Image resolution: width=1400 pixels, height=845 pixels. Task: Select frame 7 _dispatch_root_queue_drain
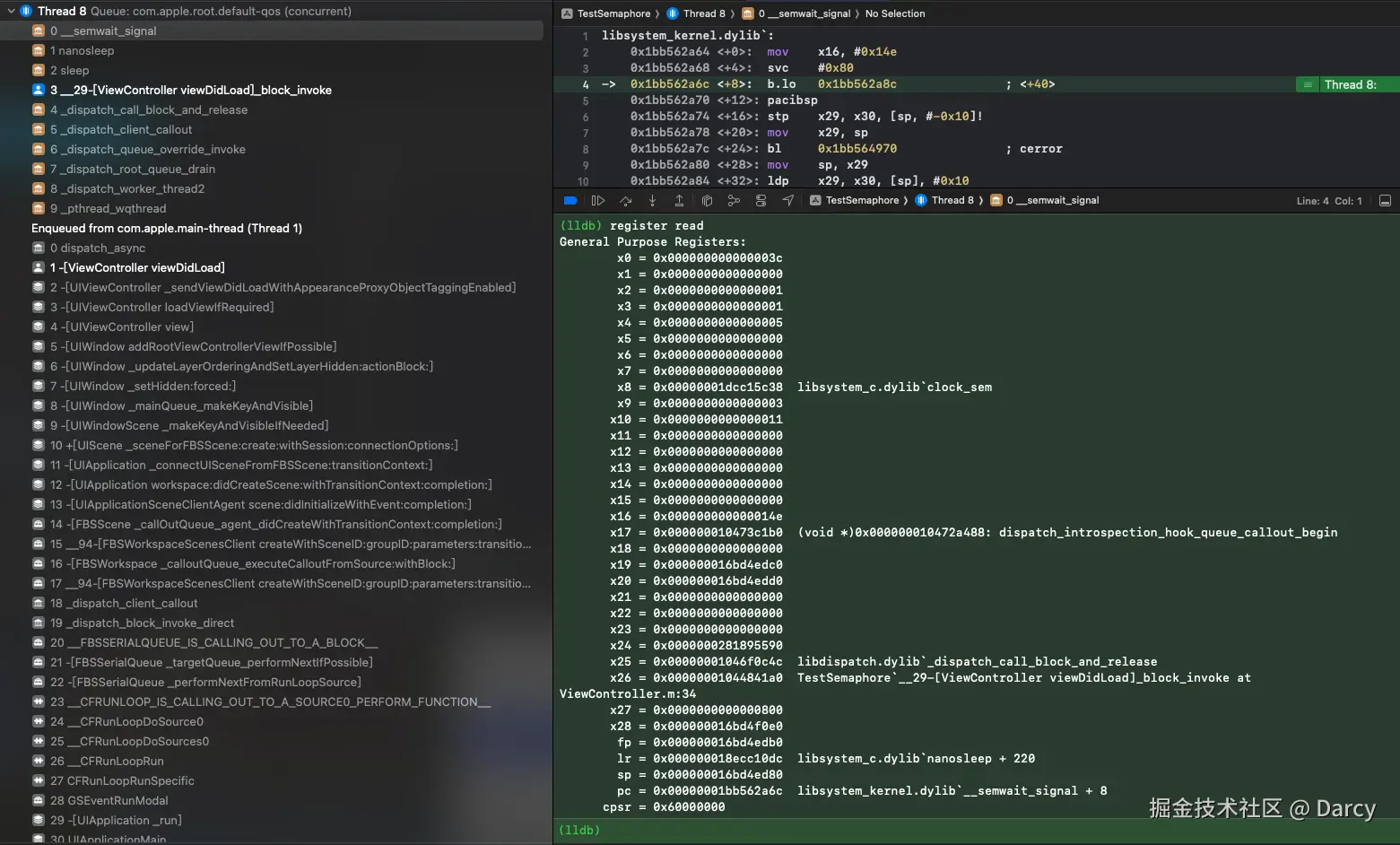coord(272,169)
